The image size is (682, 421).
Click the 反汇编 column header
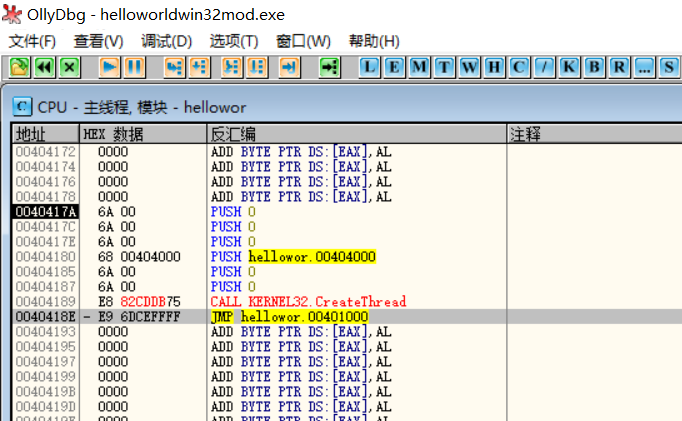pyautogui.click(x=357, y=134)
